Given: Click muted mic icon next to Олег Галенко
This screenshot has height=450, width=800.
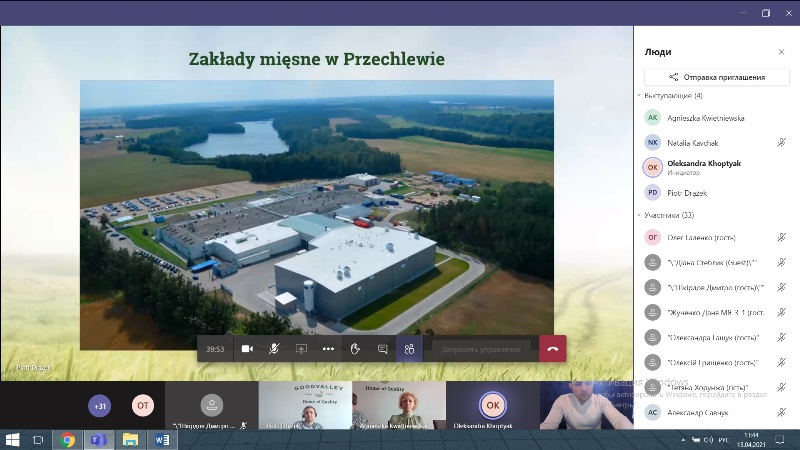Looking at the screenshot, I should [781, 237].
